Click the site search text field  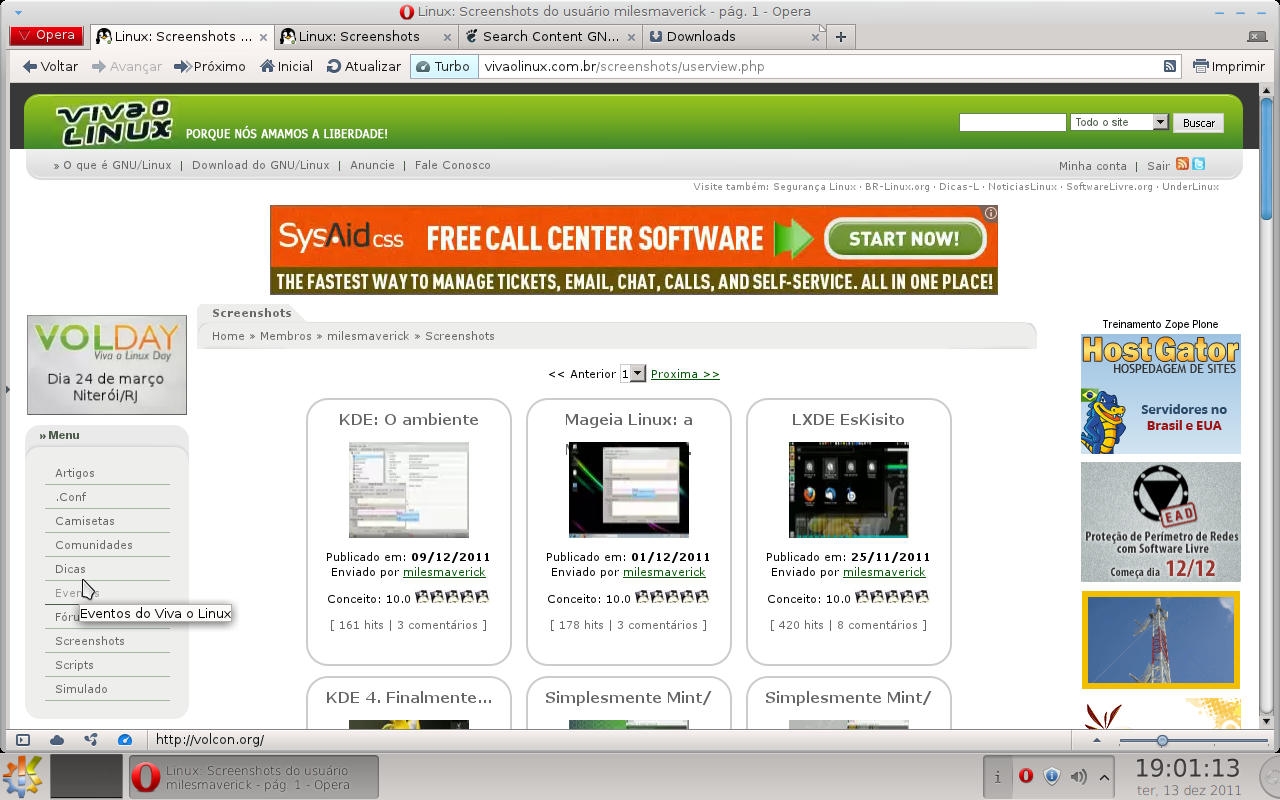[1012, 122]
